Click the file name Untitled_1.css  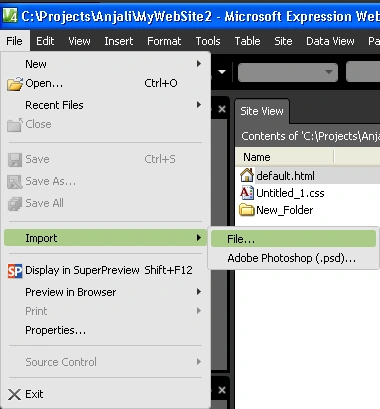(290, 193)
